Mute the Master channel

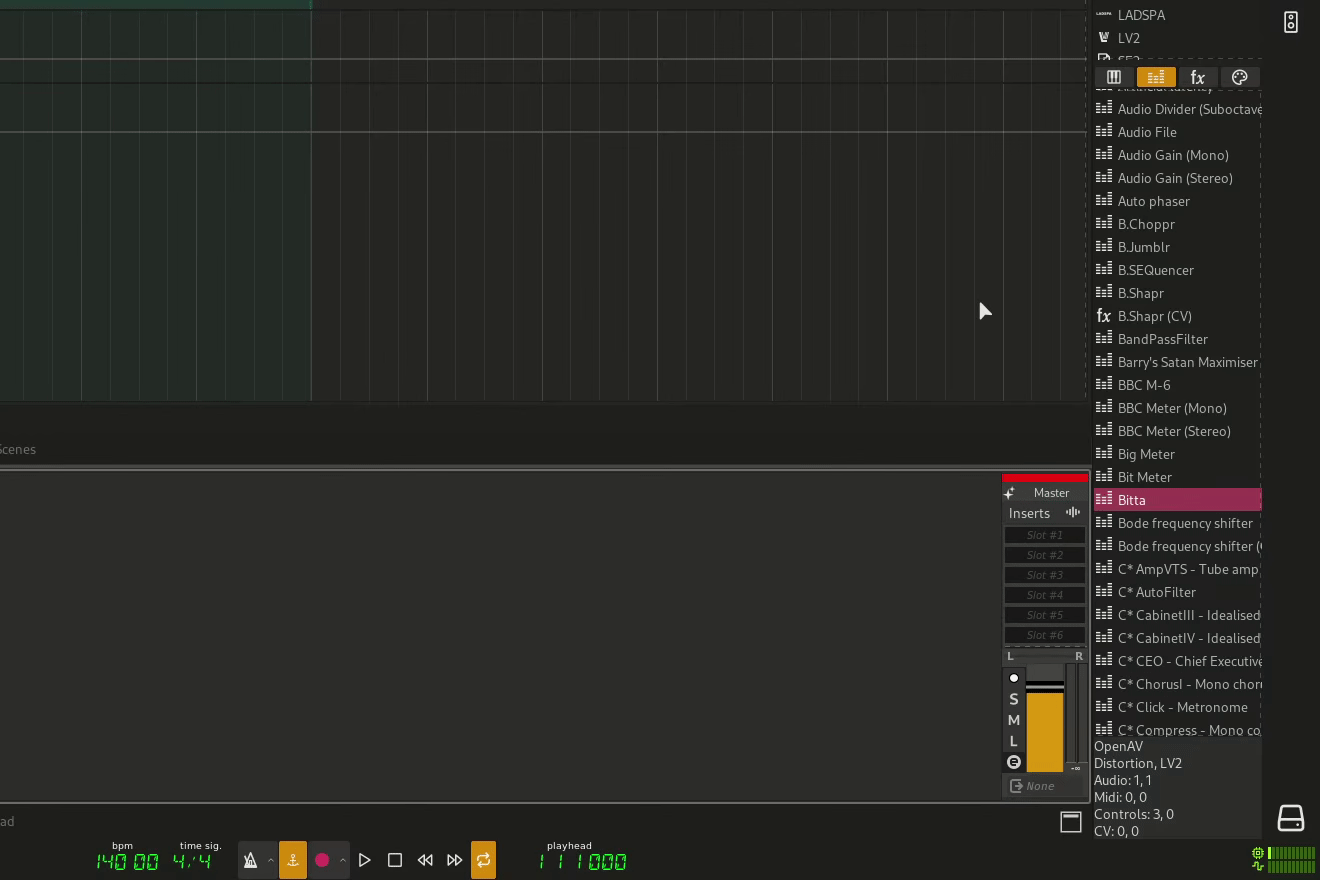tap(1014, 720)
